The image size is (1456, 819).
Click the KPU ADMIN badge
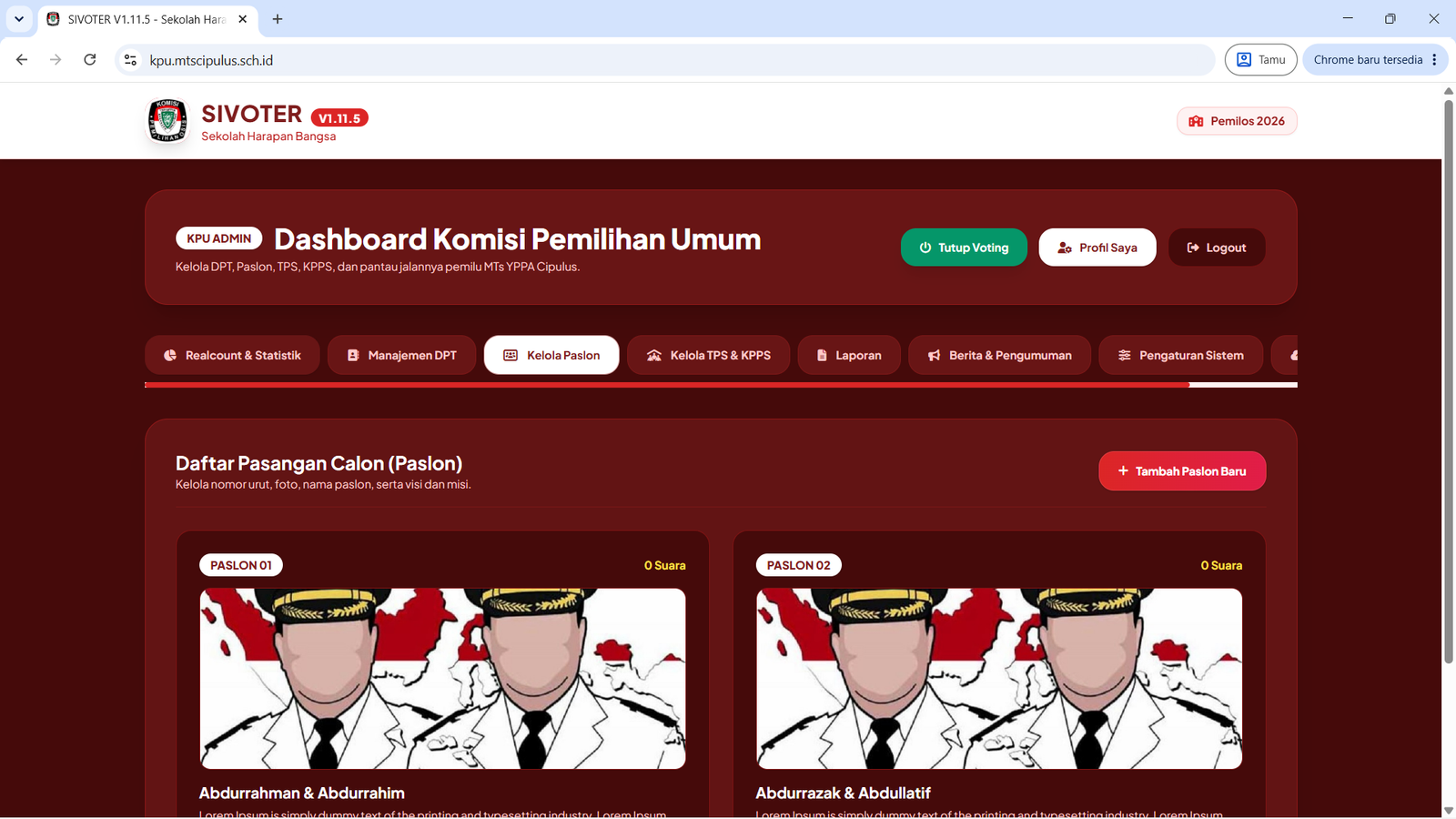(x=218, y=238)
